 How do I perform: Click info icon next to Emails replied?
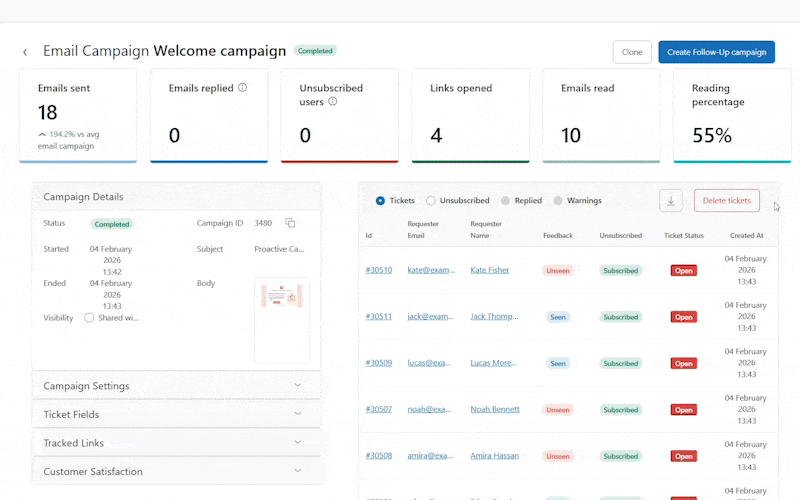click(242, 88)
